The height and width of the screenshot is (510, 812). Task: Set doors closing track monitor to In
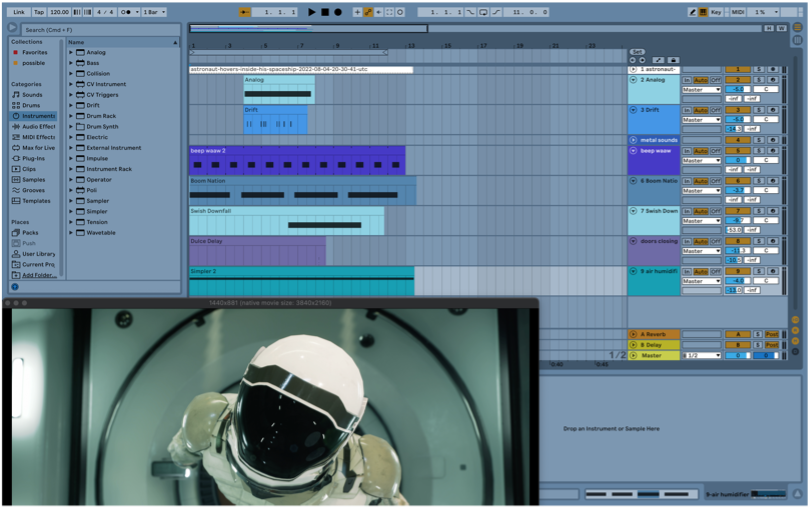point(687,241)
